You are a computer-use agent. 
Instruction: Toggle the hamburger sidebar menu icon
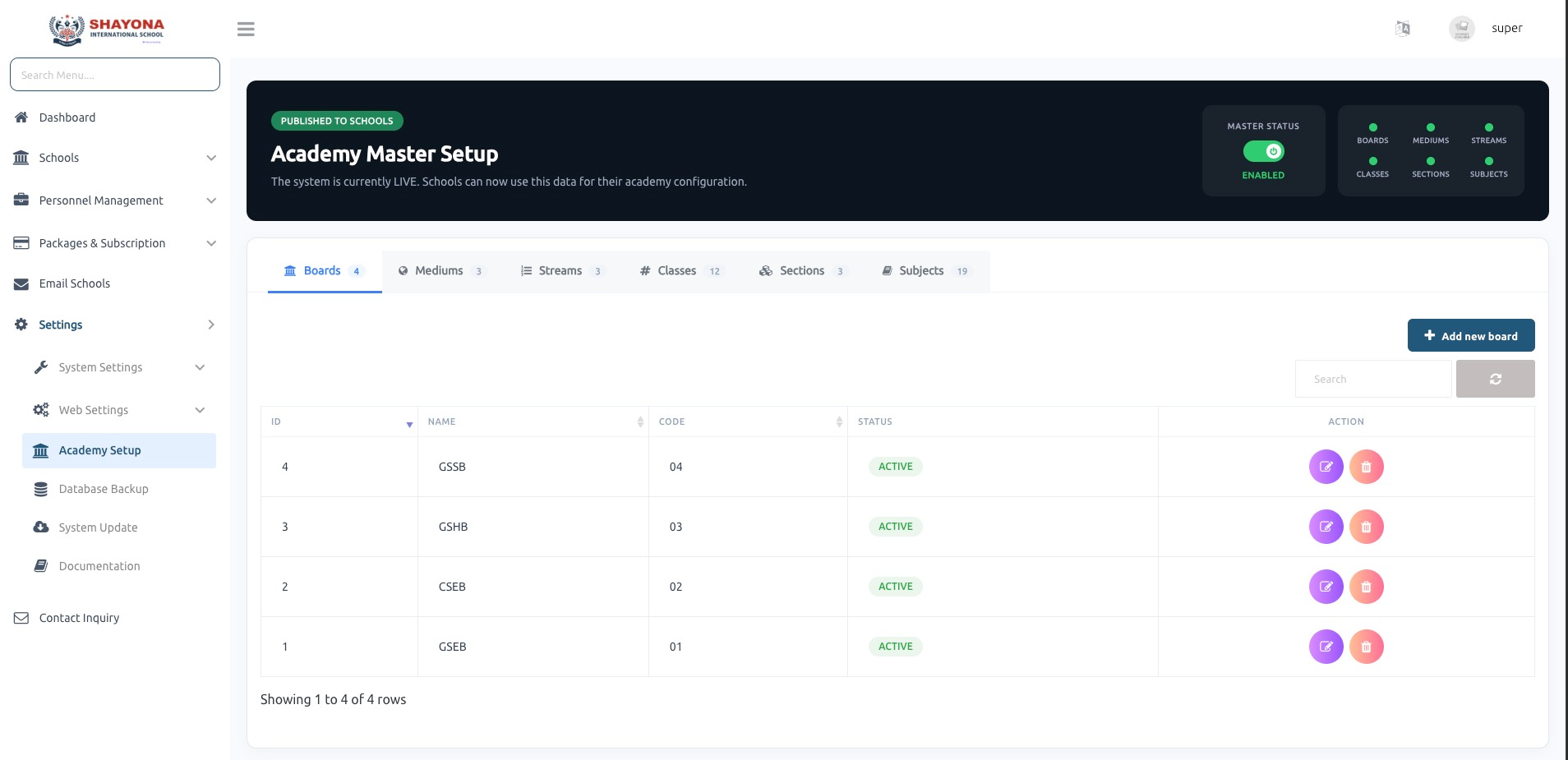(x=246, y=29)
